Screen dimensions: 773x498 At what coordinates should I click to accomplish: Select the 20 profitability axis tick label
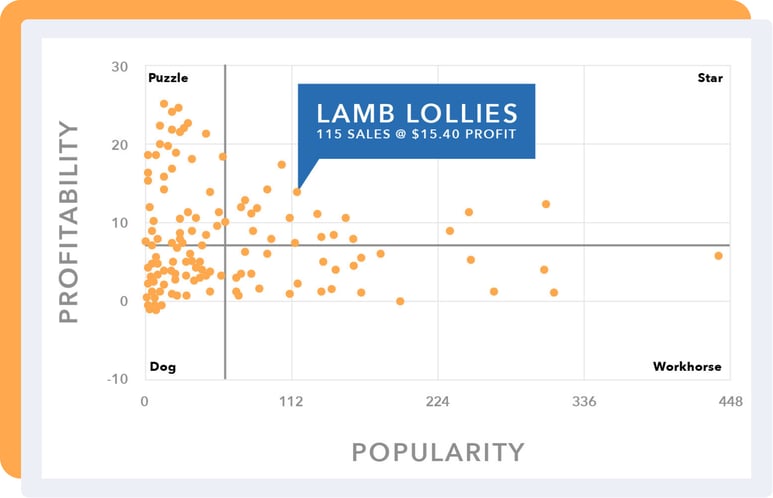point(120,146)
